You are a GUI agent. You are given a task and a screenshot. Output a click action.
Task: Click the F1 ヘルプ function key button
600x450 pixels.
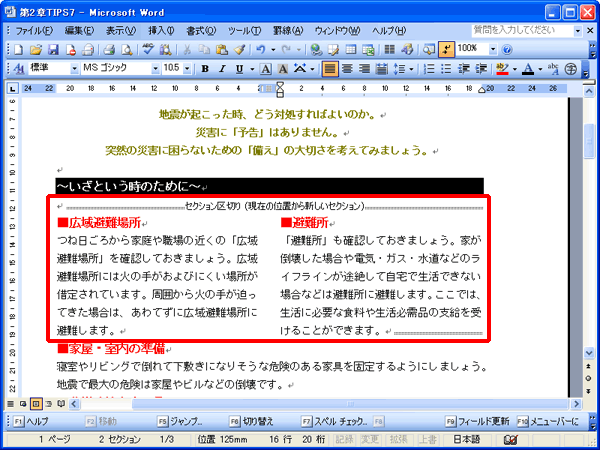coord(31,422)
